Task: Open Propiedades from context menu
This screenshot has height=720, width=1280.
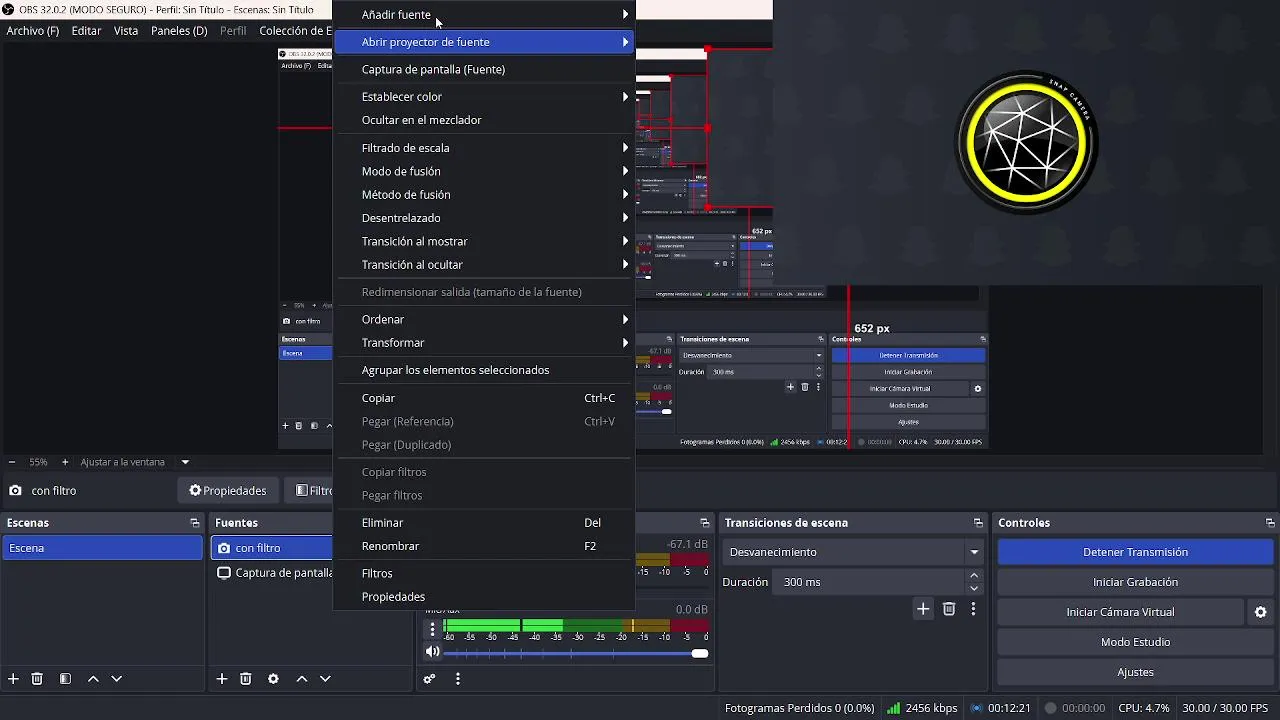Action: [484, 597]
